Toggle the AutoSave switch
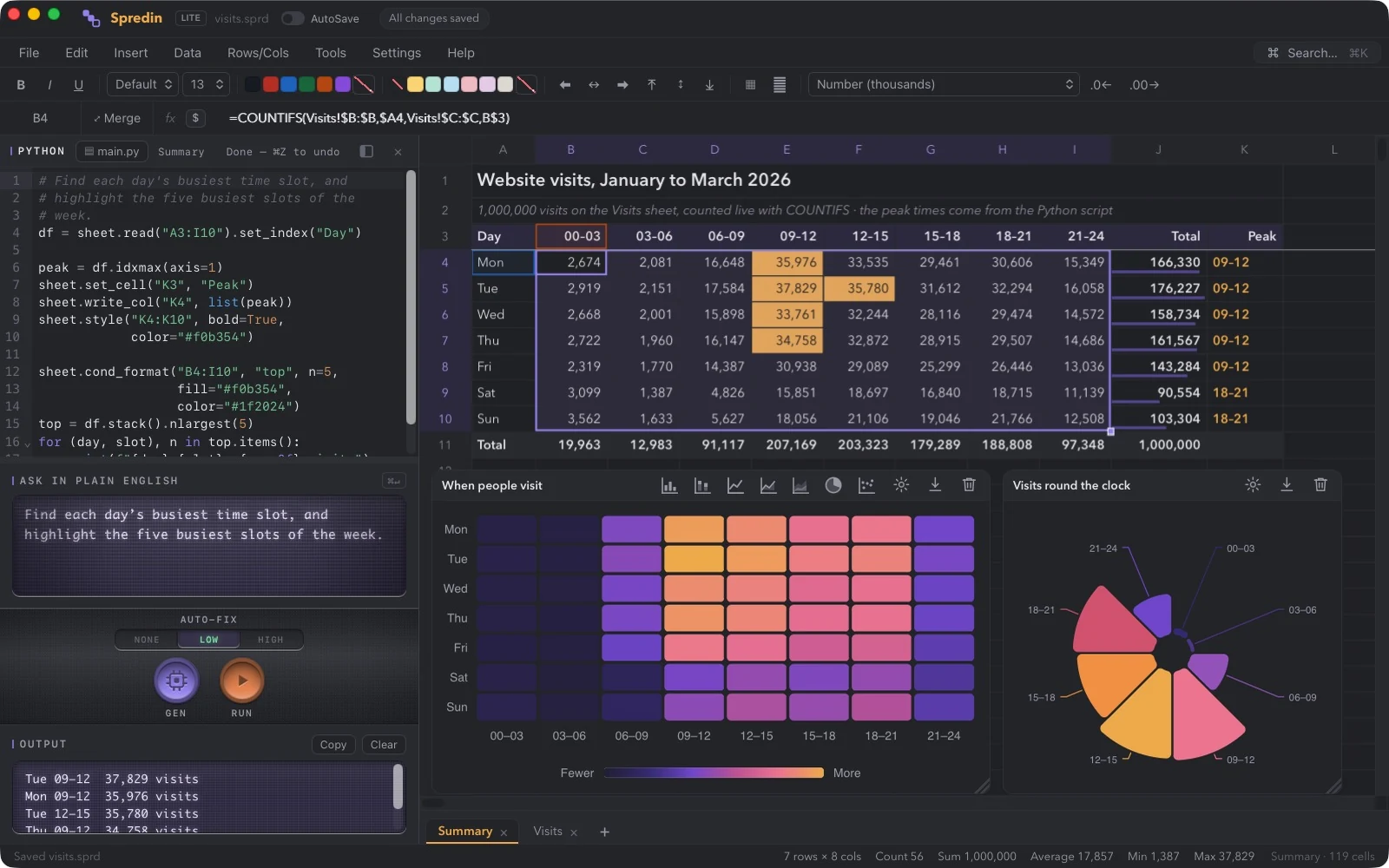The width and height of the screenshot is (1389, 868). (293, 18)
